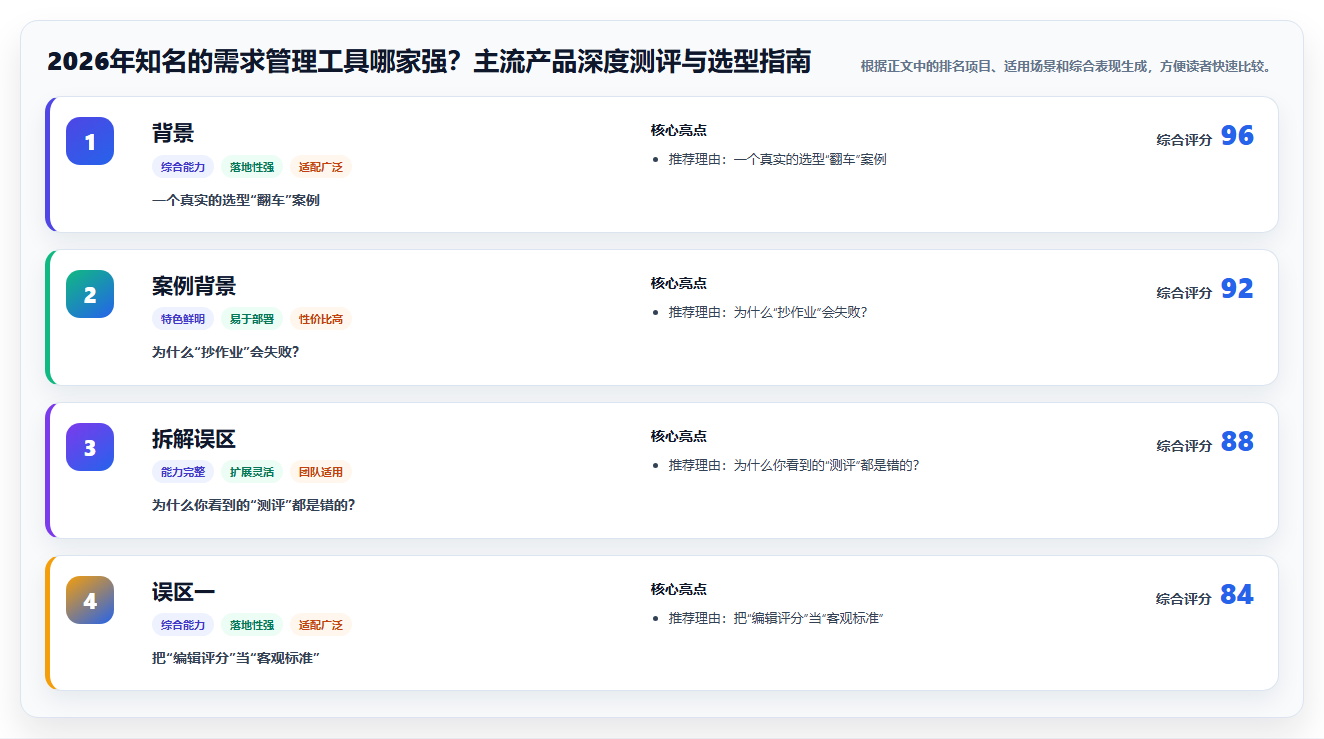The height and width of the screenshot is (739, 1324).
Task: Click the 综合能力 tag in 误区一 card
Action: click(x=183, y=625)
